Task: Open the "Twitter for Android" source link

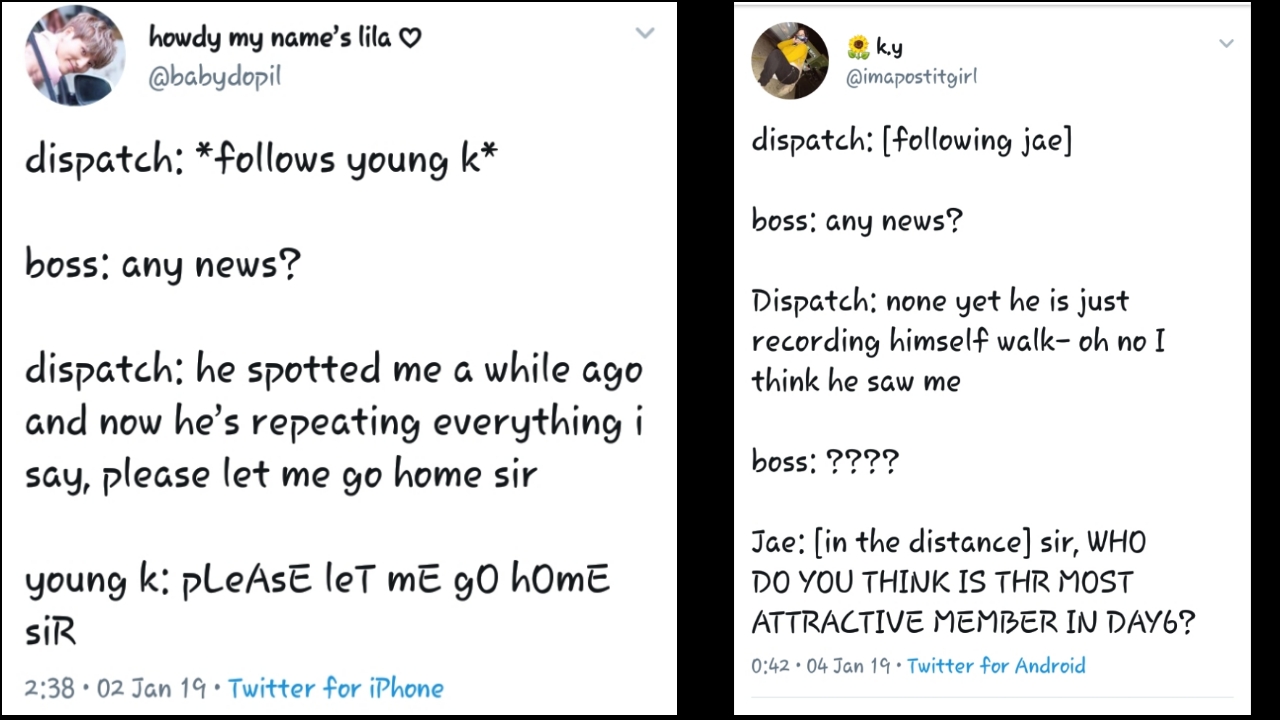Action: 996,666
